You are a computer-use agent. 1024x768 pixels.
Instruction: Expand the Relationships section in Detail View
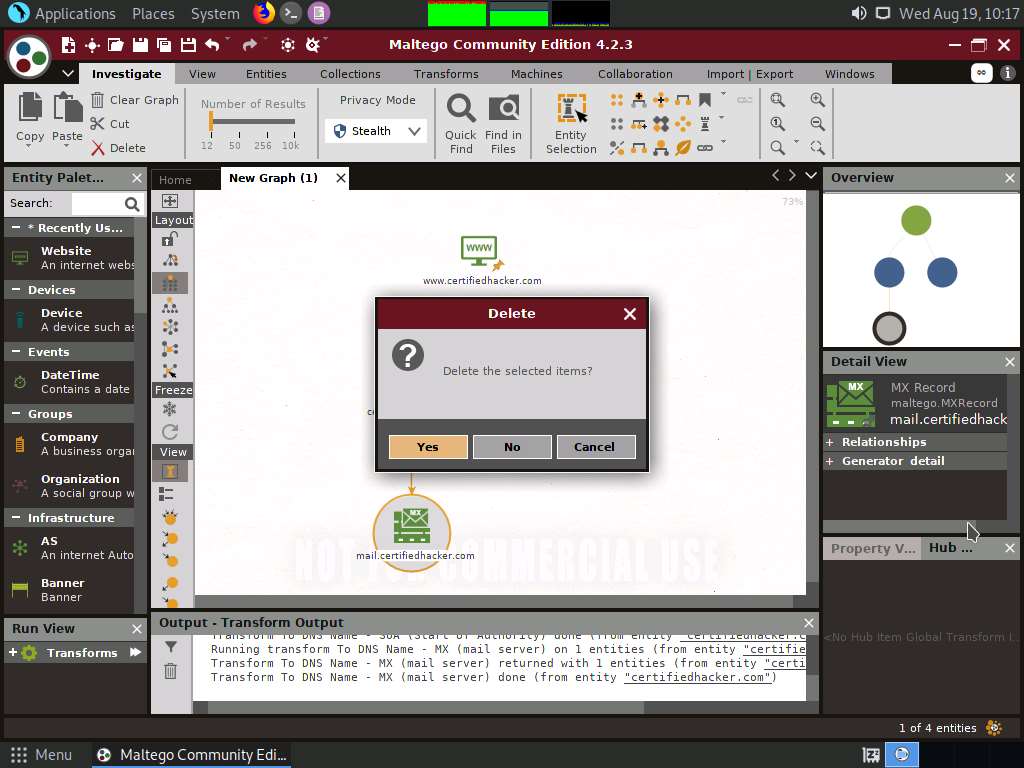coord(829,442)
